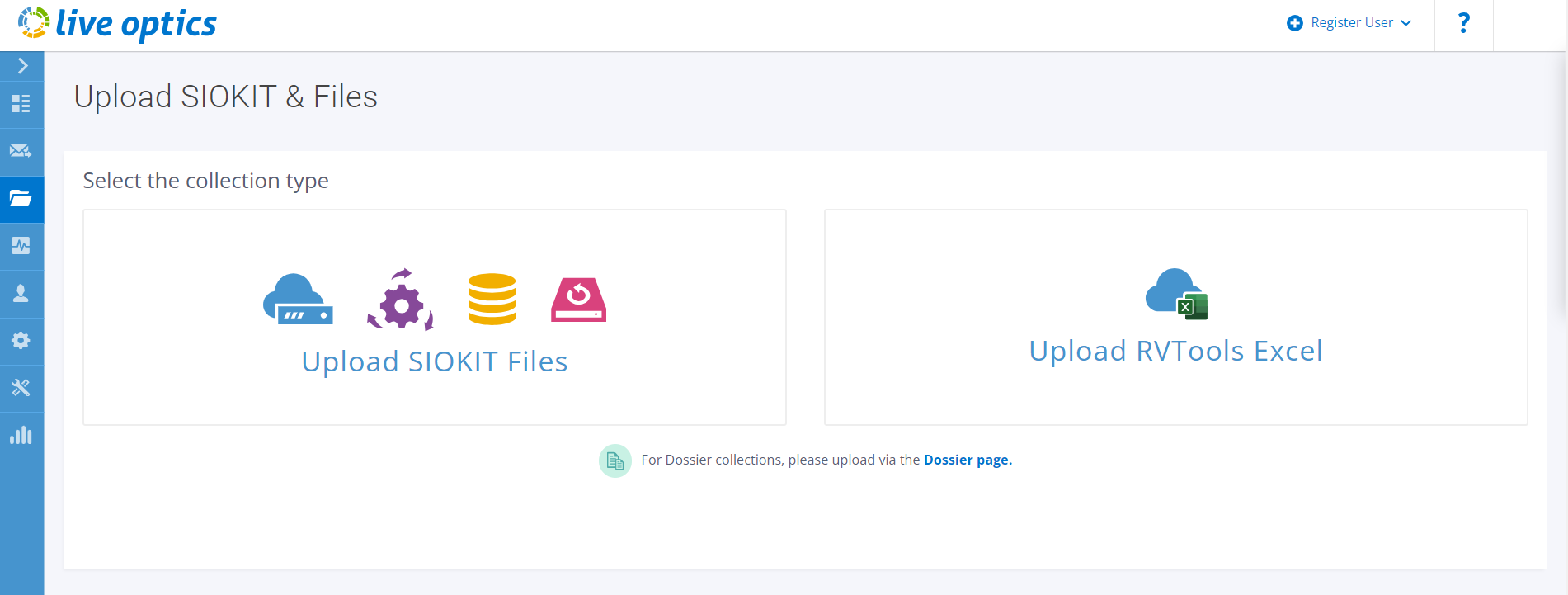Click the pink backup disk icon

click(x=579, y=299)
